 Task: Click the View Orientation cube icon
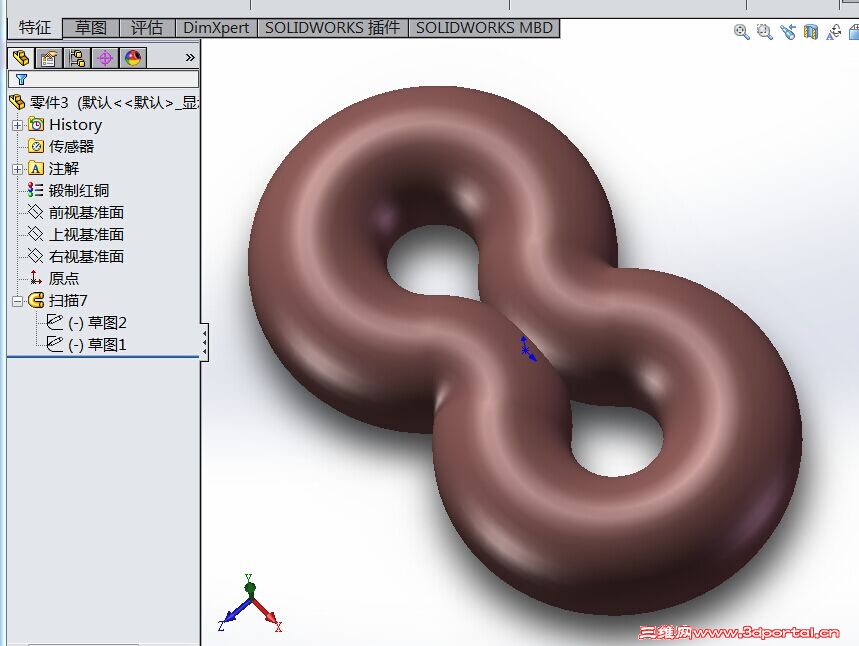(x=854, y=32)
